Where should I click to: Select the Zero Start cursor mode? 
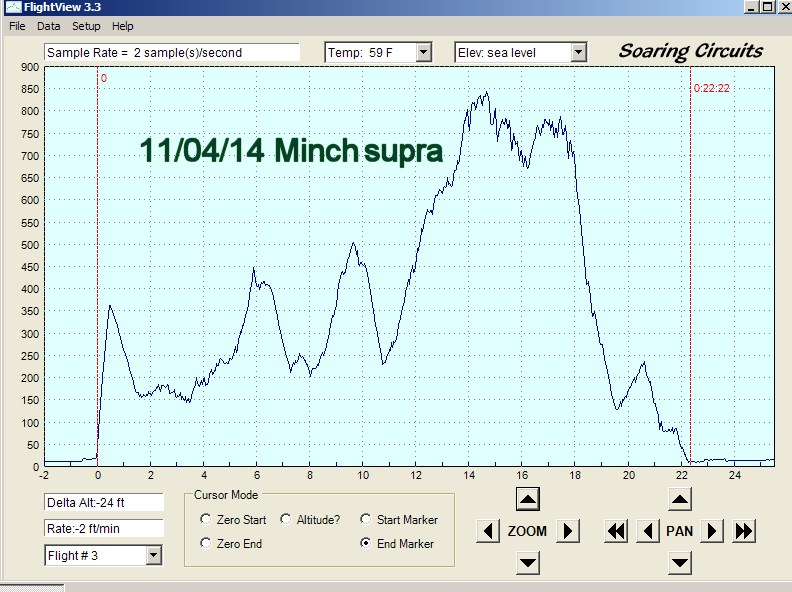point(206,519)
